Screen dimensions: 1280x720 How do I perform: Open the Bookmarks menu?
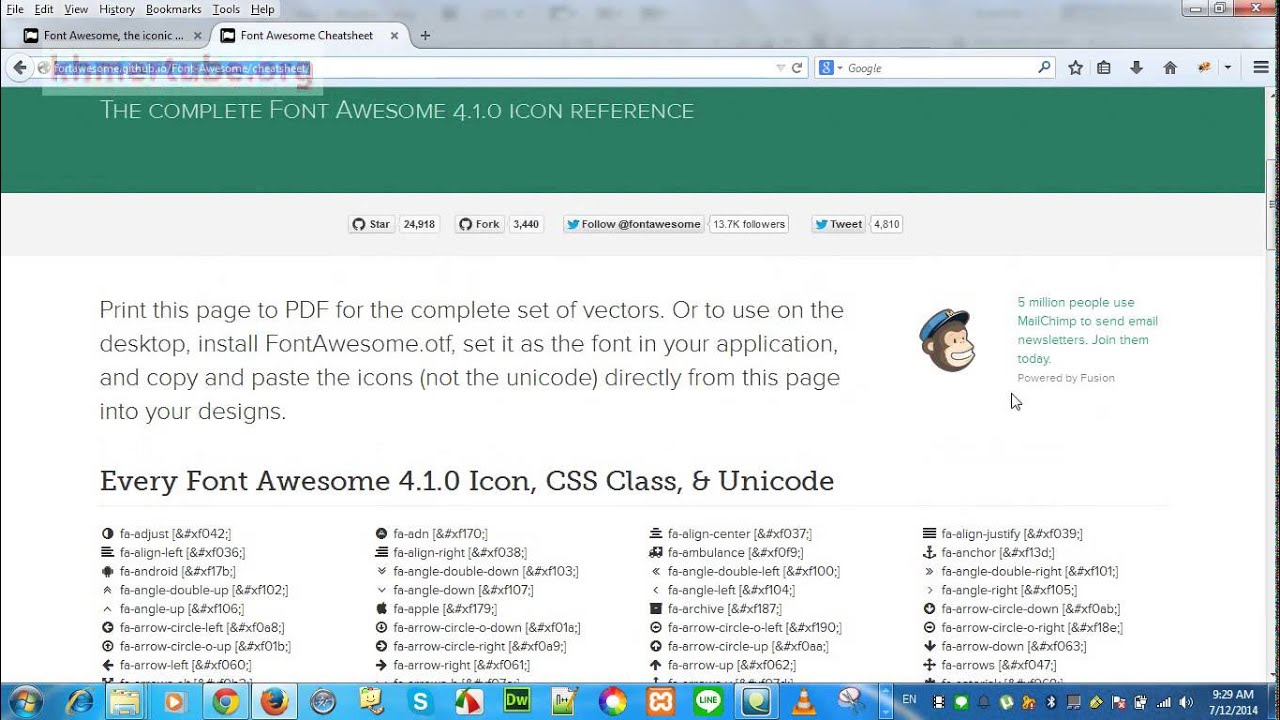point(173,9)
